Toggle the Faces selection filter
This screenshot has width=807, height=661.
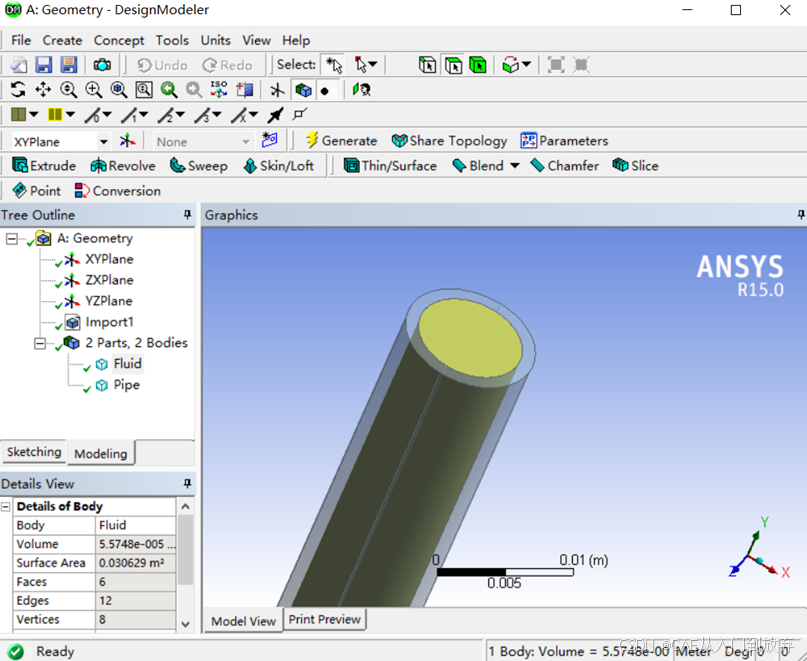pyautogui.click(x=453, y=65)
